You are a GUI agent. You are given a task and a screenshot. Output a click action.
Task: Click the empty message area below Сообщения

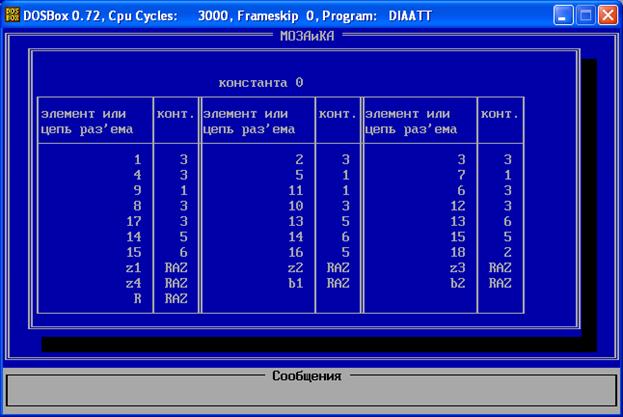pos(310,395)
